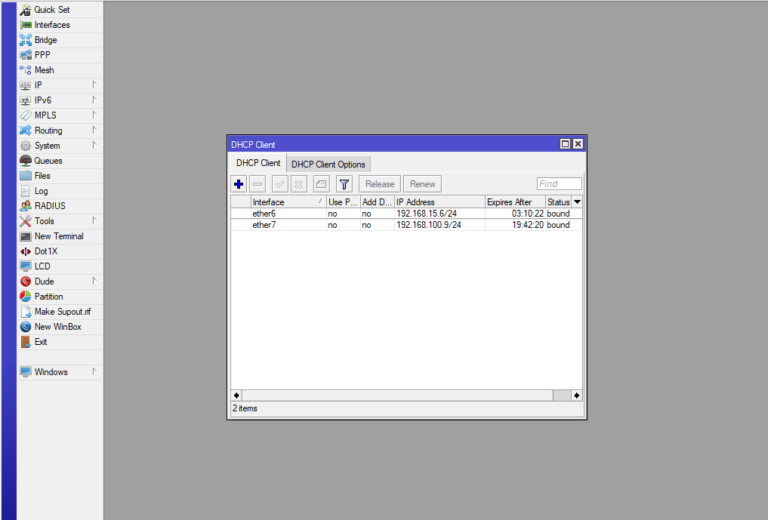Open the Interfaces menu item
Screen dimensions: 768x520
click(52, 25)
